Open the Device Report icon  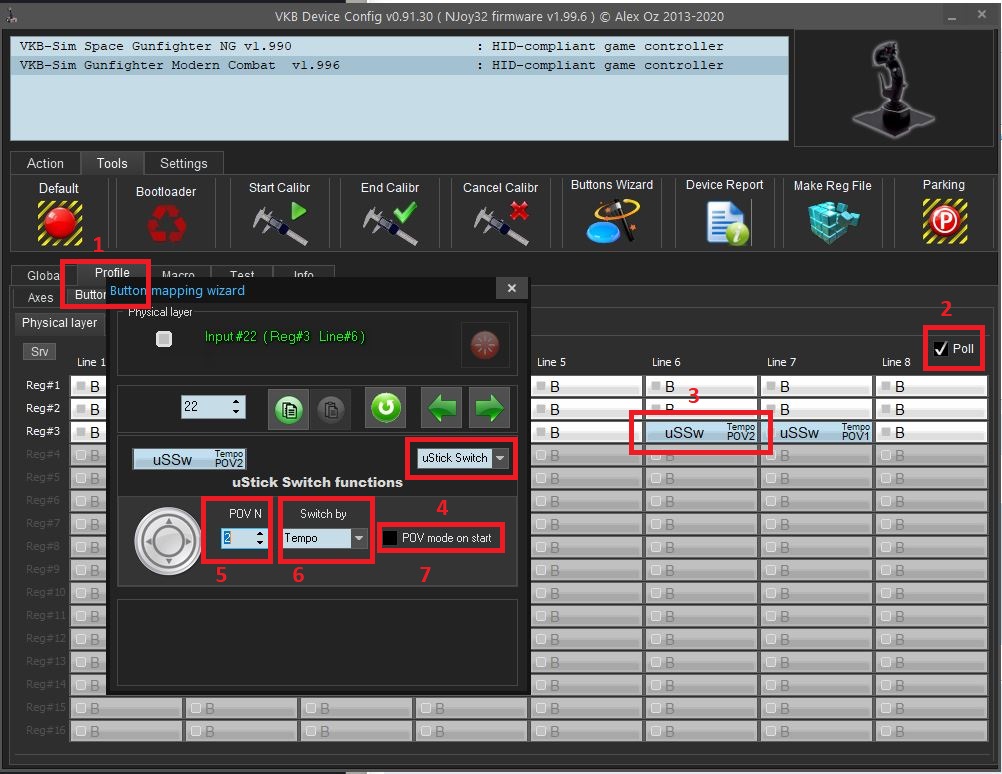[728, 222]
